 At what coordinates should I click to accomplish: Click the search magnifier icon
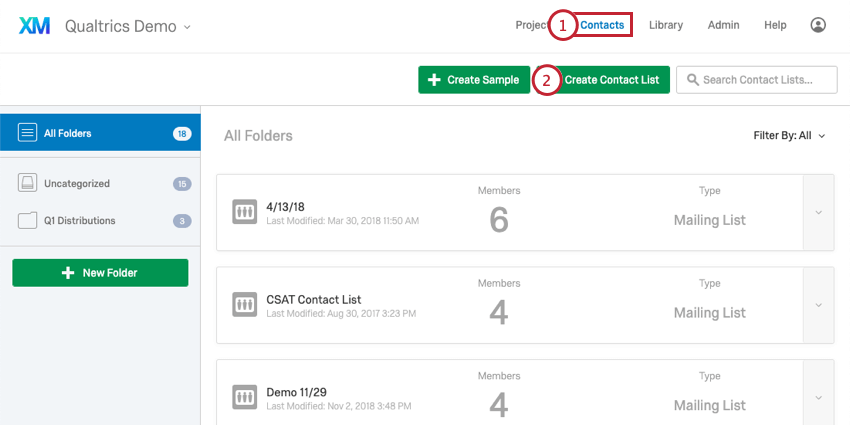tap(692, 80)
